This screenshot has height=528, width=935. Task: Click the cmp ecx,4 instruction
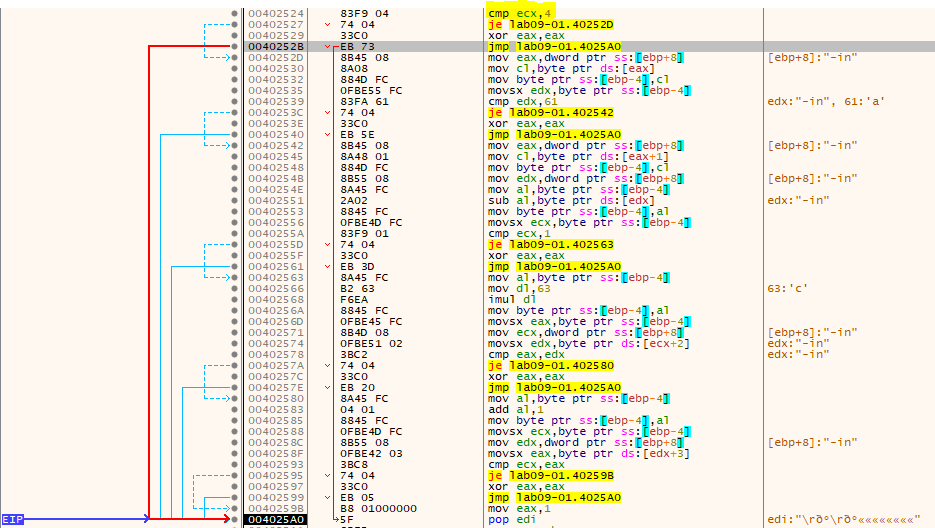519,13
